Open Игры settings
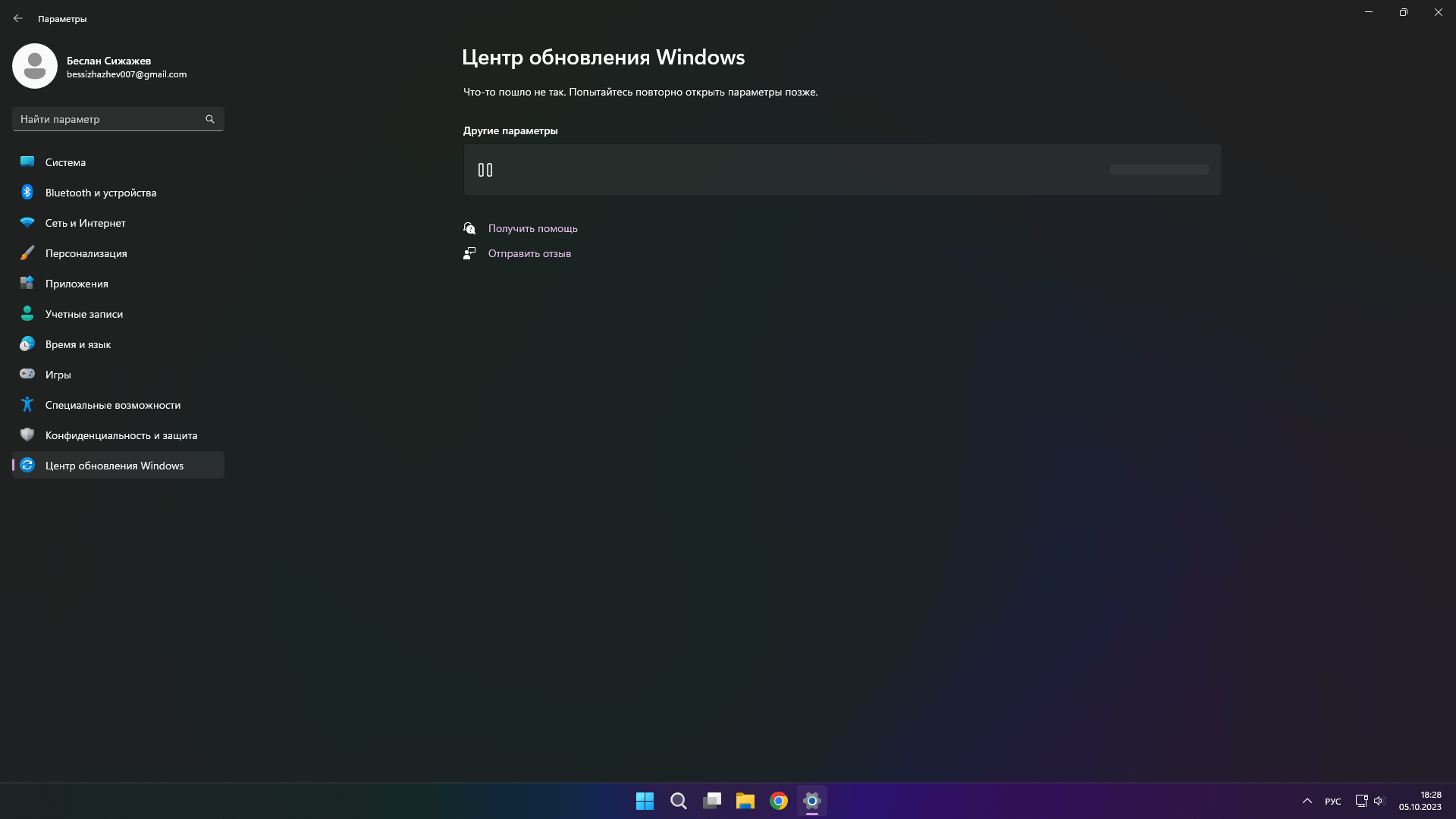Image resolution: width=1456 pixels, height=819 pixels. pos(118,374)
